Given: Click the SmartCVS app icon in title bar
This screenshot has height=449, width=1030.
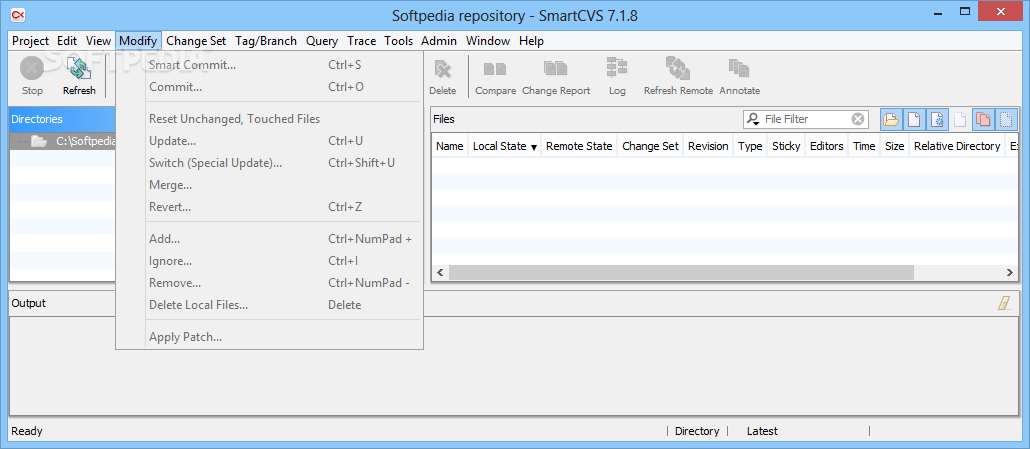Looking at the screenshot, I should 18,14.
